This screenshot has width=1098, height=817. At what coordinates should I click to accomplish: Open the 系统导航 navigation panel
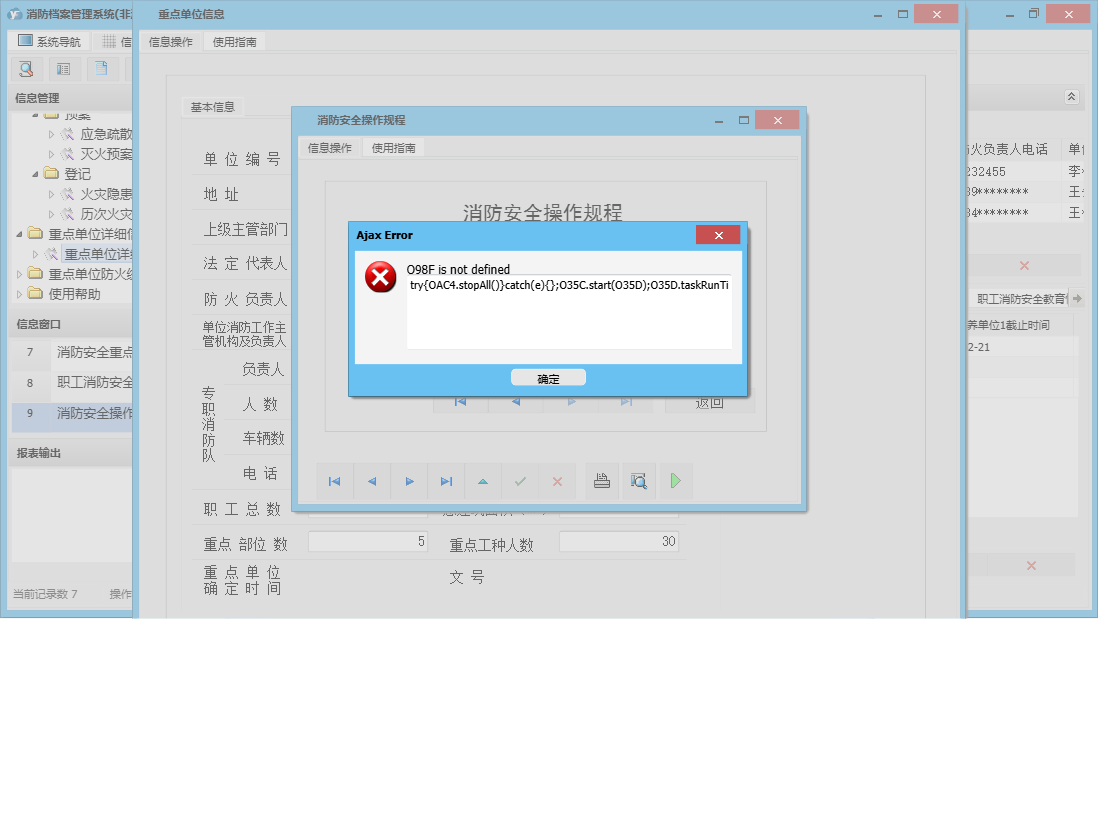(x=47, y=40)
